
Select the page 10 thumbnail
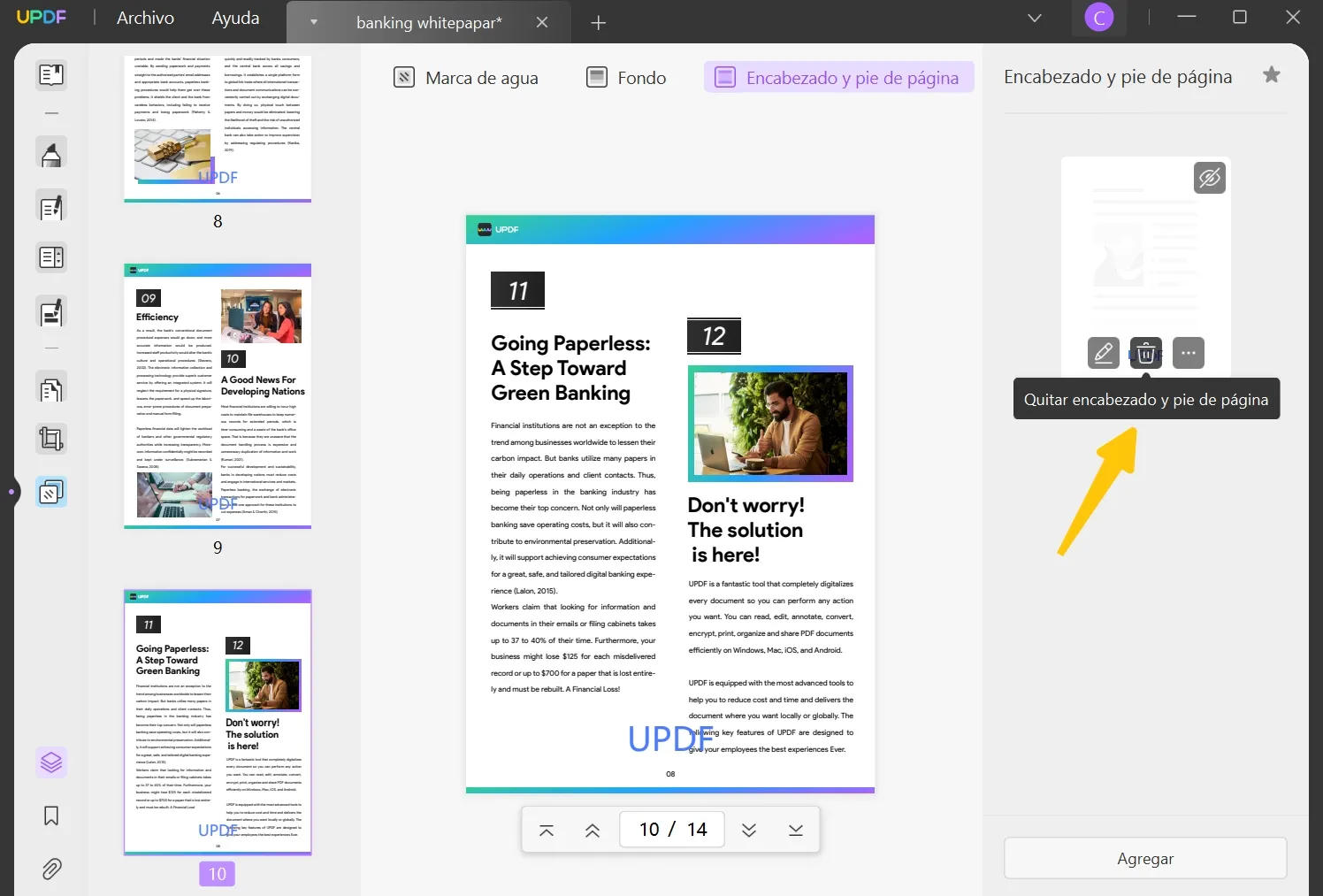tap(218, 723)
